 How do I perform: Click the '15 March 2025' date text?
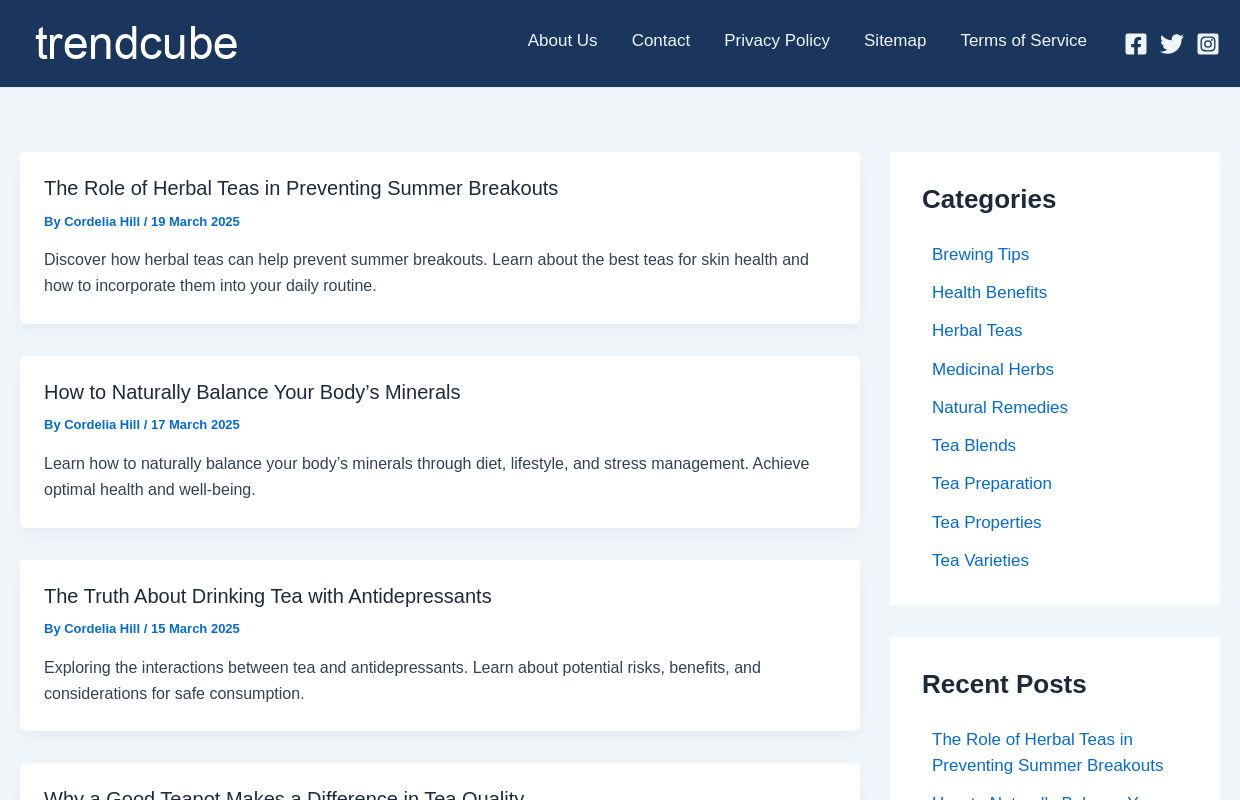tap(195, 629)
